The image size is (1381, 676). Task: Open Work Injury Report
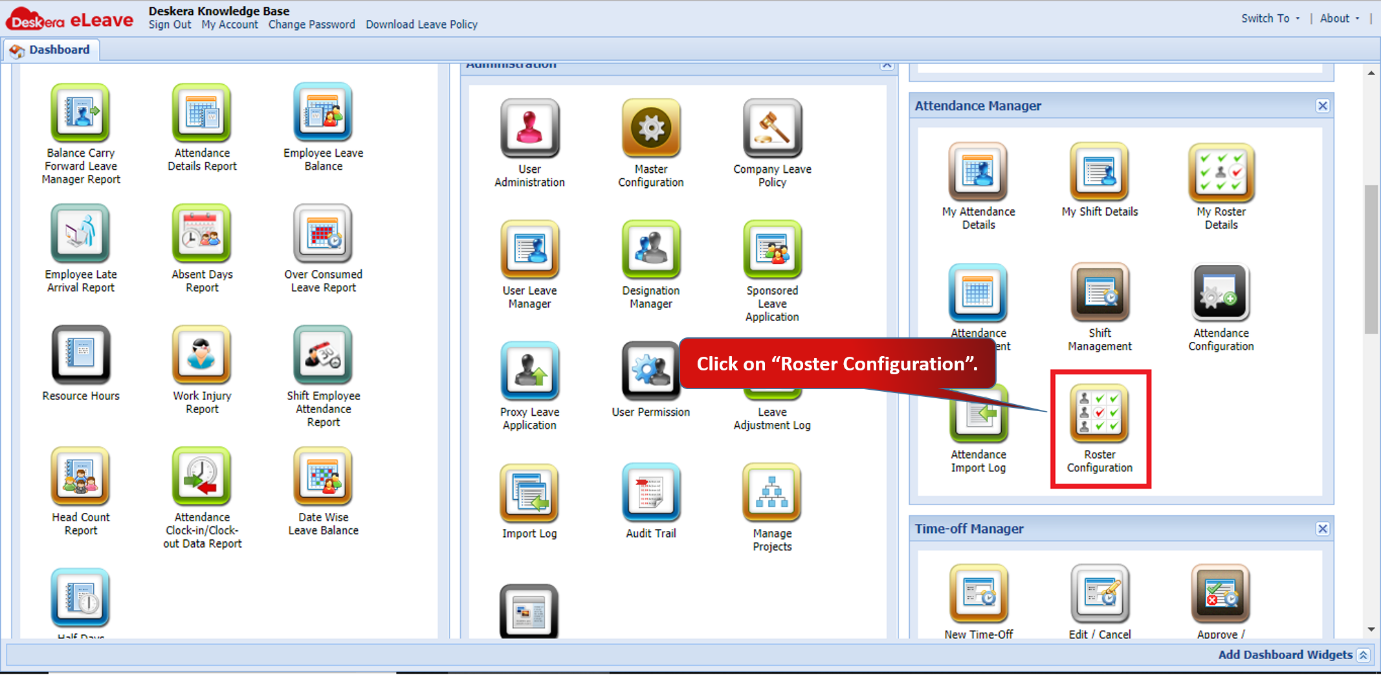click(202, 355)
